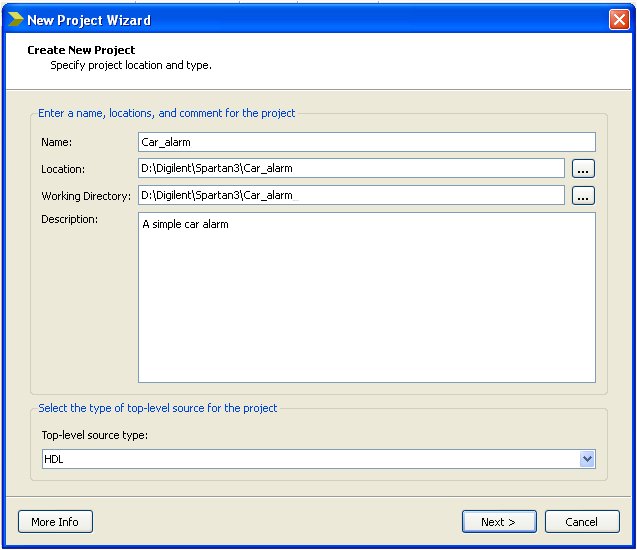Click the "Create New Project" heading
Viewport: 637px width, 550px height.
[81, 50]
